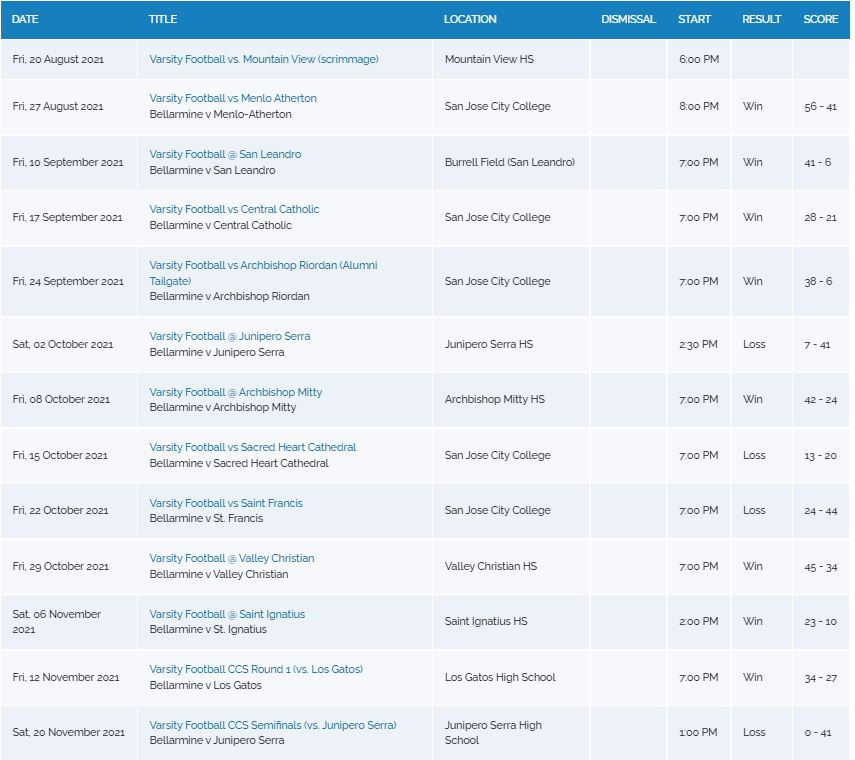The height and width of the screenshot is (760, 855).
Task: Click the score 42 - 24
Action: click(x=820, y=400)
